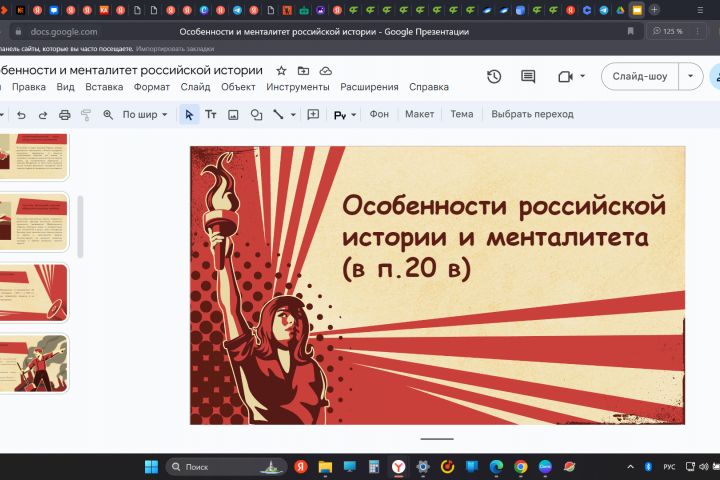Click the filmstrip vertical scrollbar
Viewport: 720px width, 480px height.
(x=80, y=226)
